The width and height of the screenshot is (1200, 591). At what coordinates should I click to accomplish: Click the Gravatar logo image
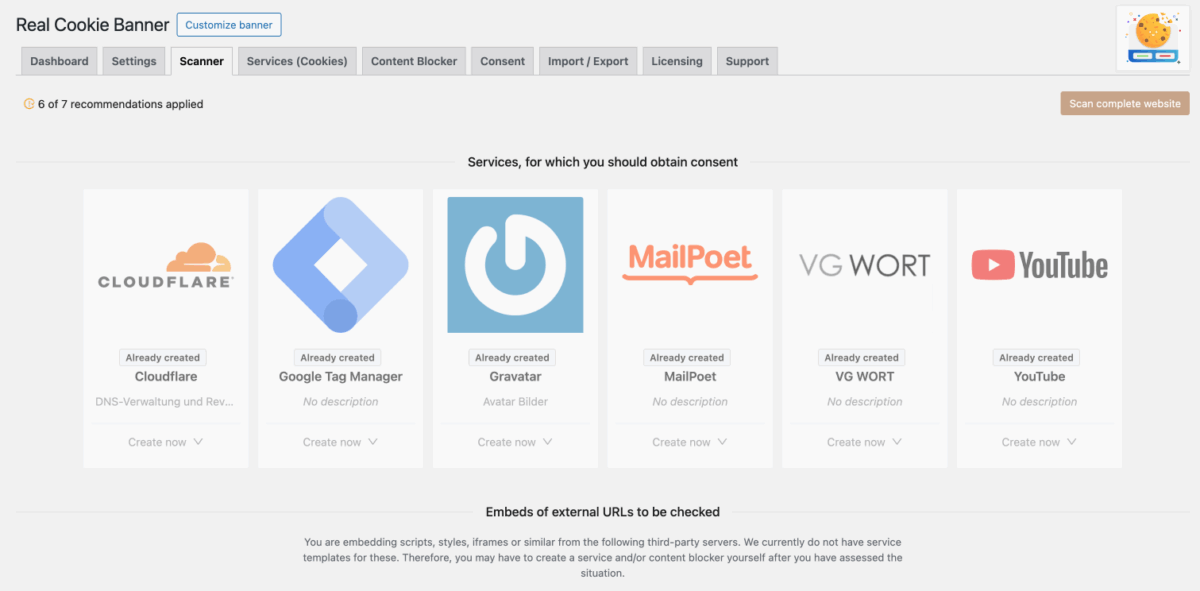click(515, 265)
